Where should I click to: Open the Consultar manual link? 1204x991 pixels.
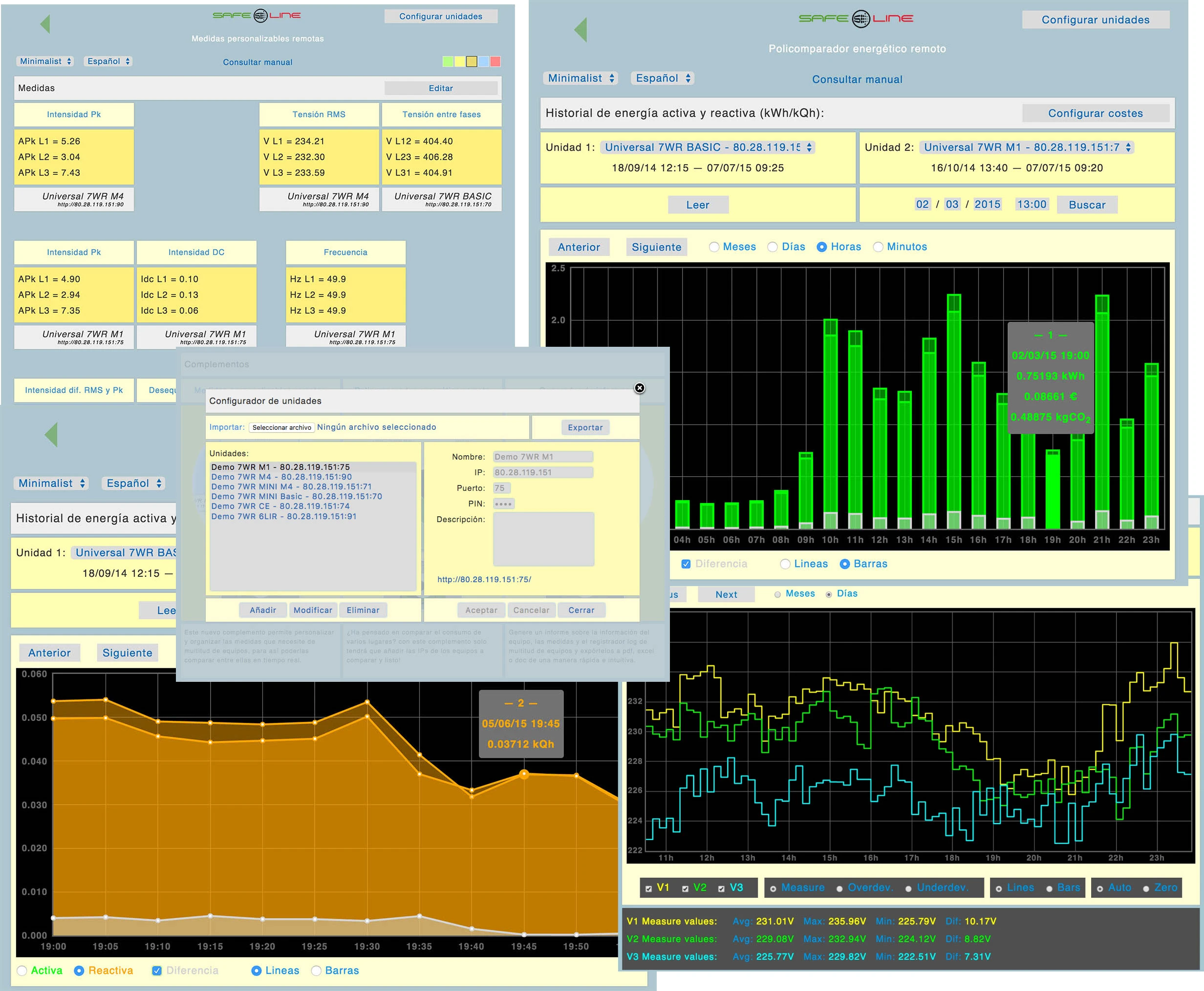pyautogui.click(x=258, y=62)
